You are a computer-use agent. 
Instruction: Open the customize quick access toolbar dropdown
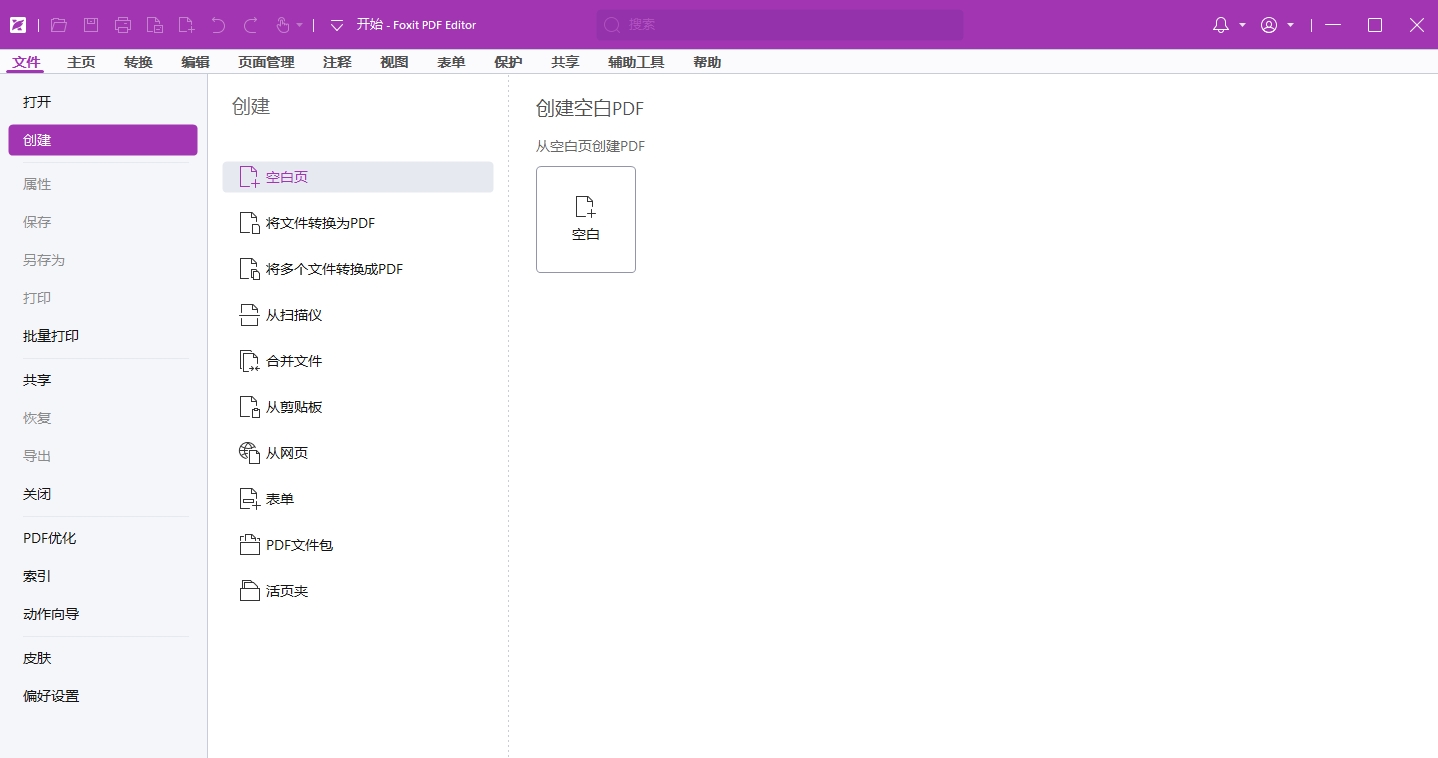point(337,25)
